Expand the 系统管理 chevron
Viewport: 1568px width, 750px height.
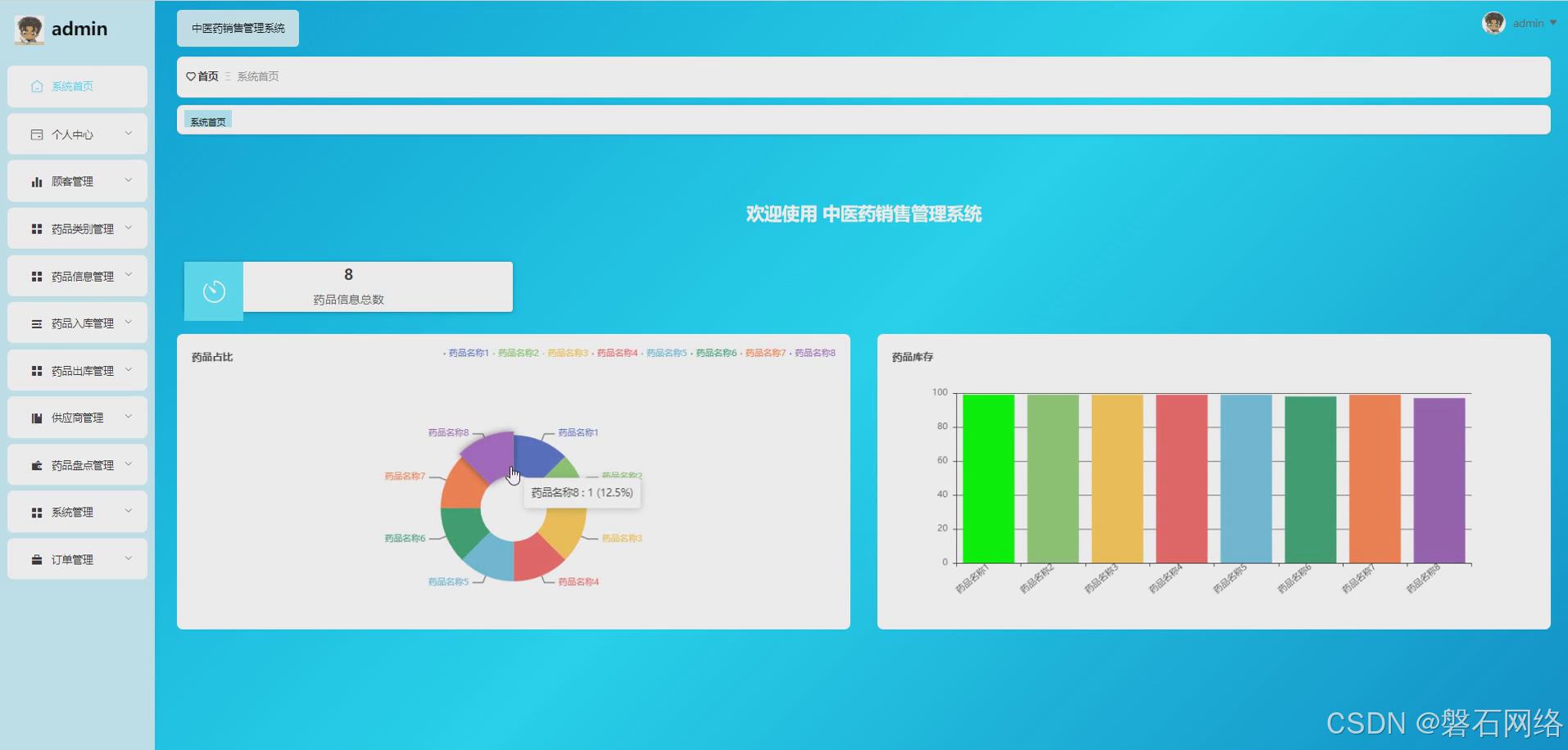(129, 511)
